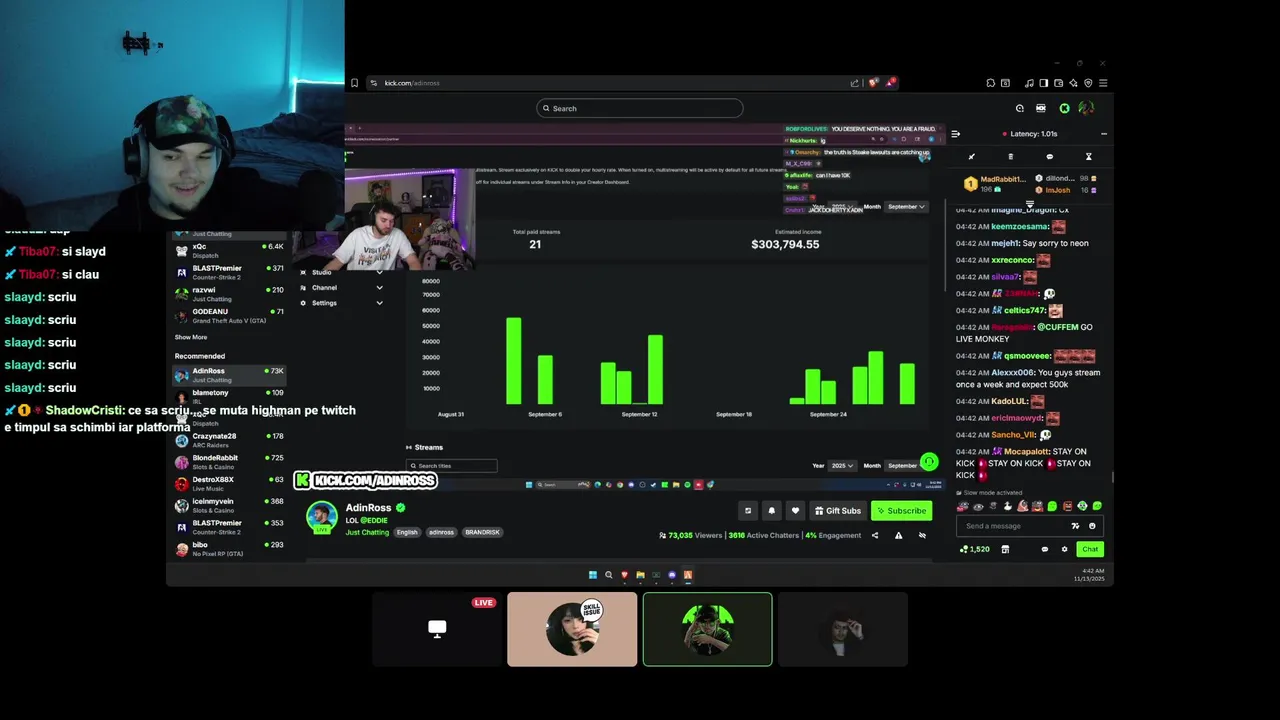Click the Windows Start icon in streamed taskbar
Screen dimensions: 1280x720
[x=592, y=575]
